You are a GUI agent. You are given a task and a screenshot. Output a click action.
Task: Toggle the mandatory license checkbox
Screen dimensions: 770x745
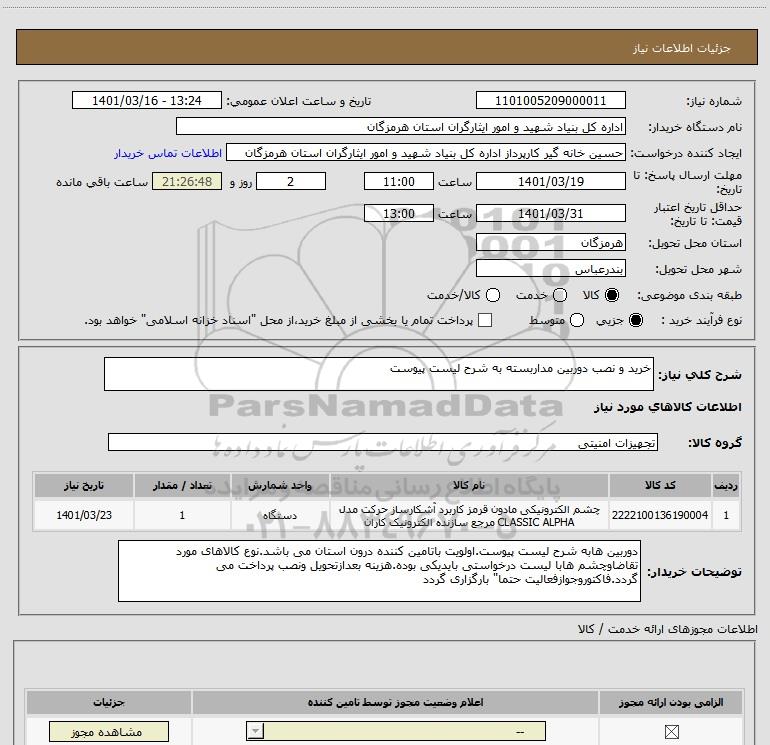pos(671,732)
